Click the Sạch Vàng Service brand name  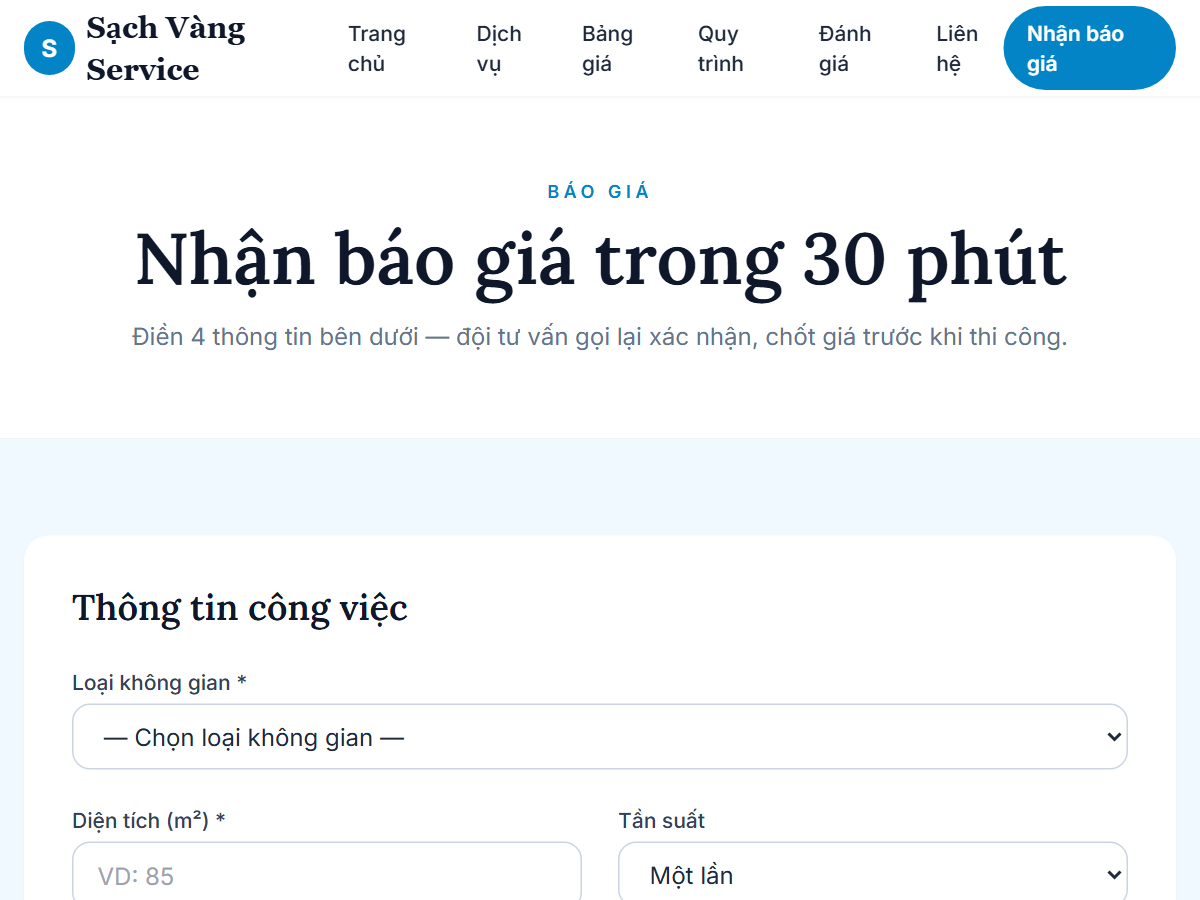(x=166, y=48)
